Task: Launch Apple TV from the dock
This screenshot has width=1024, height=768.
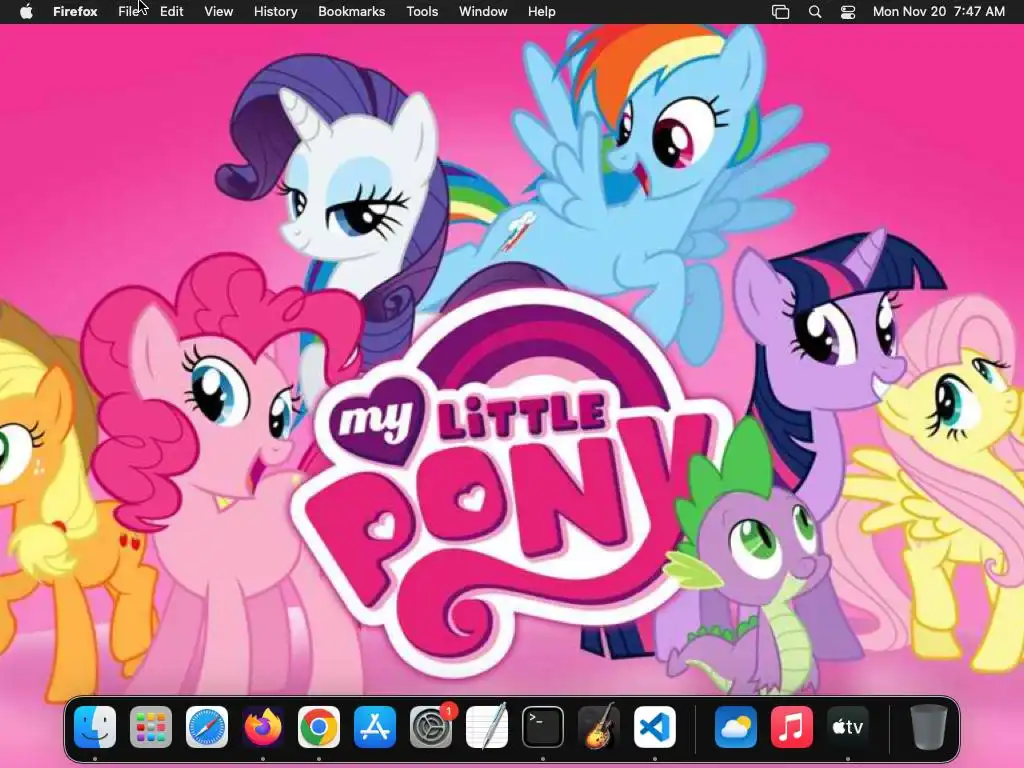Action: (848, 727)
